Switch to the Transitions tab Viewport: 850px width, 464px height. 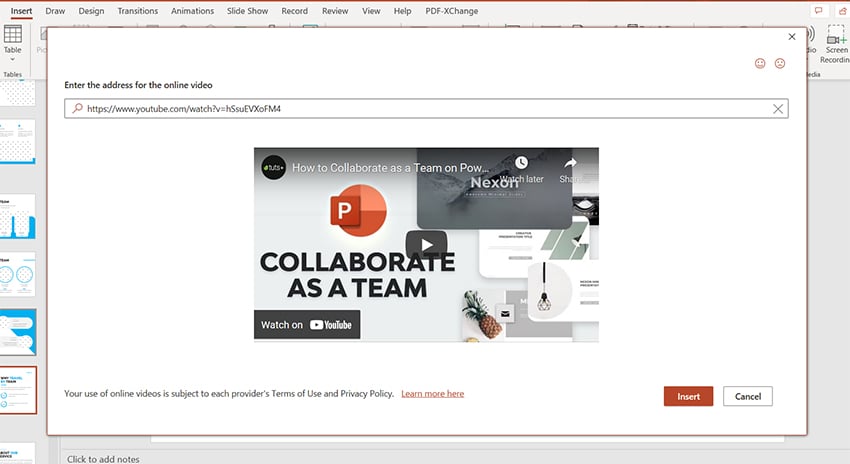click(137, 11)
